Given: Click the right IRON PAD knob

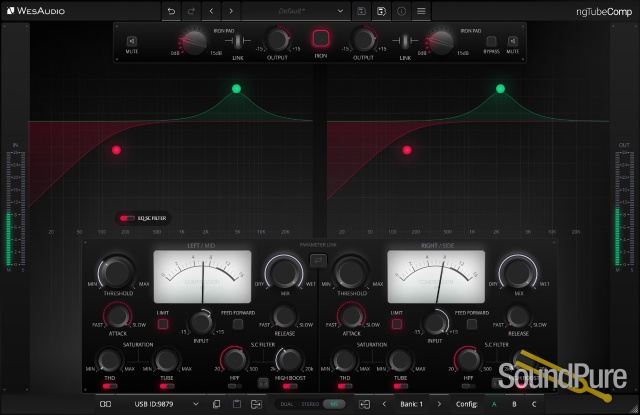Looking at the screenshot, I should 441,42.
